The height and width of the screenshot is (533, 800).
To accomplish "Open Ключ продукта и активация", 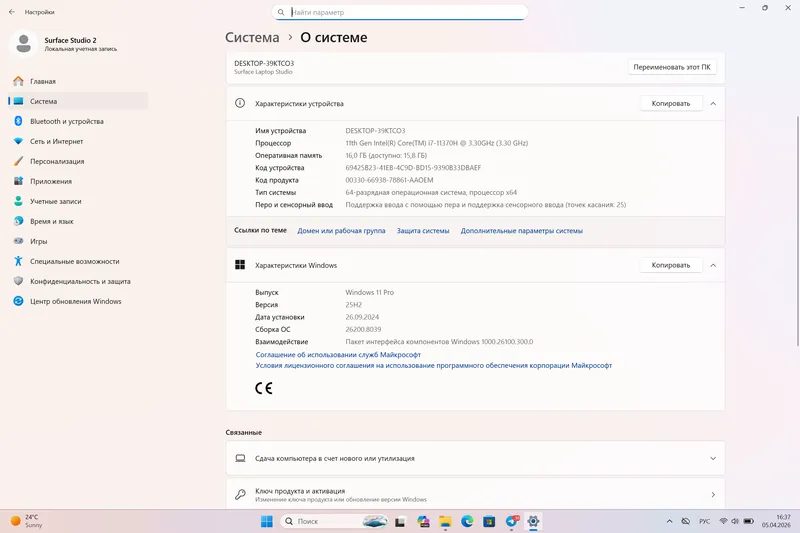I will (475, 494).
